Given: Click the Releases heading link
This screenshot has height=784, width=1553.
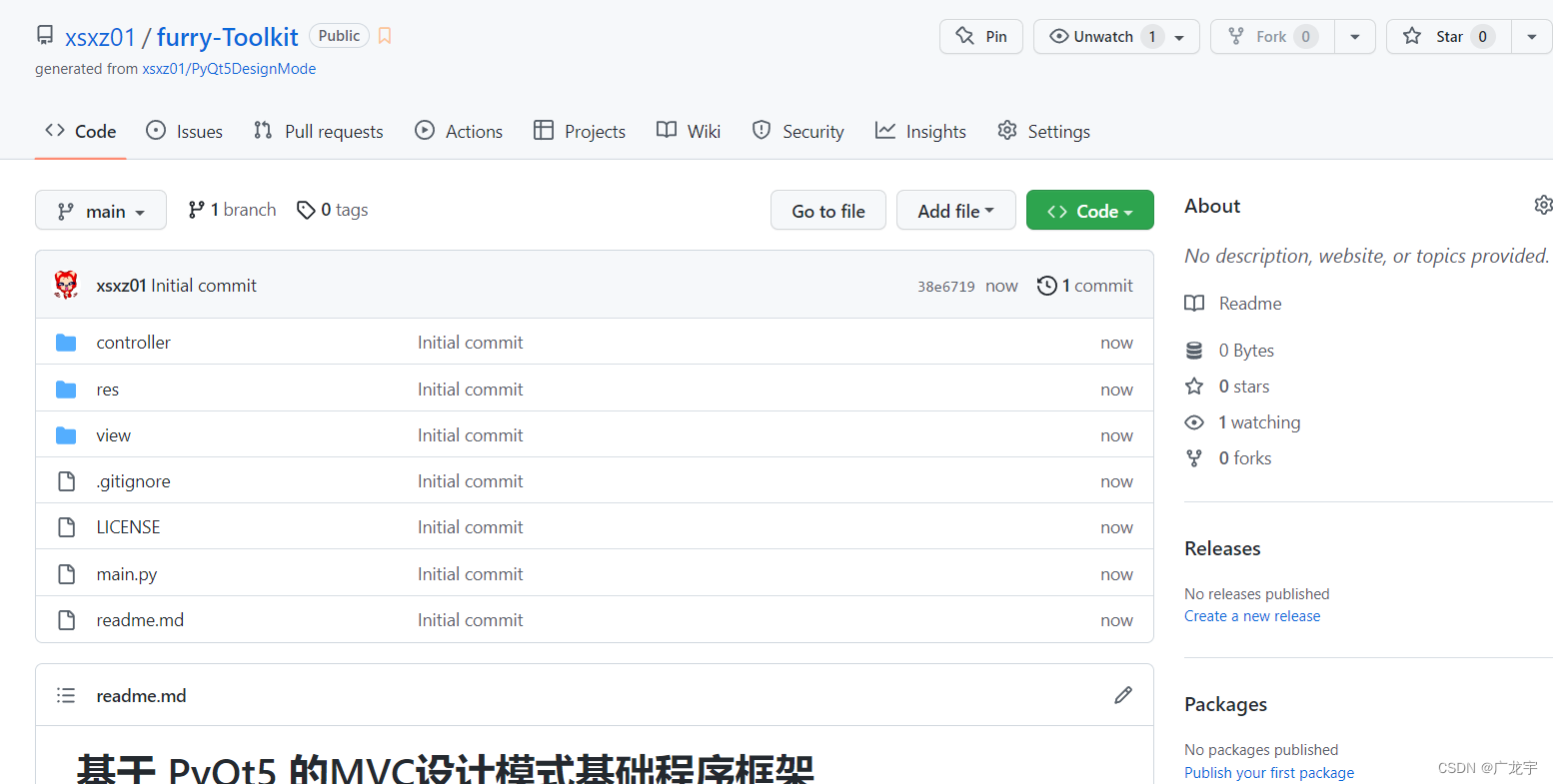Looking at the screenshot, I should 1222,548.
